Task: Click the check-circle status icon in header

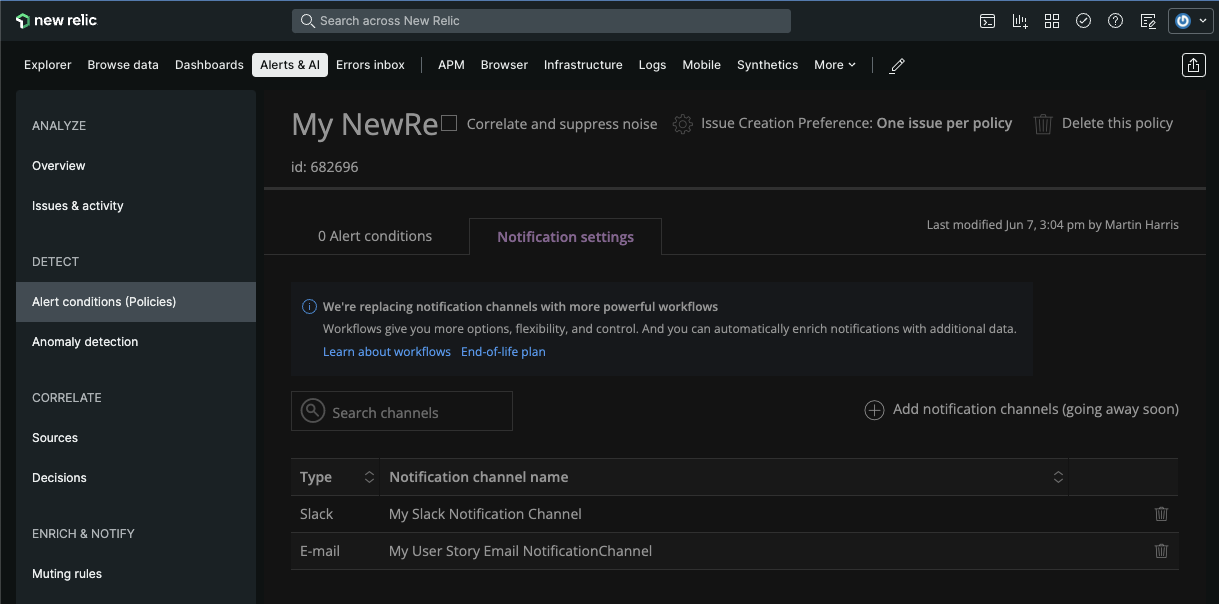Action: [1083, 21]
